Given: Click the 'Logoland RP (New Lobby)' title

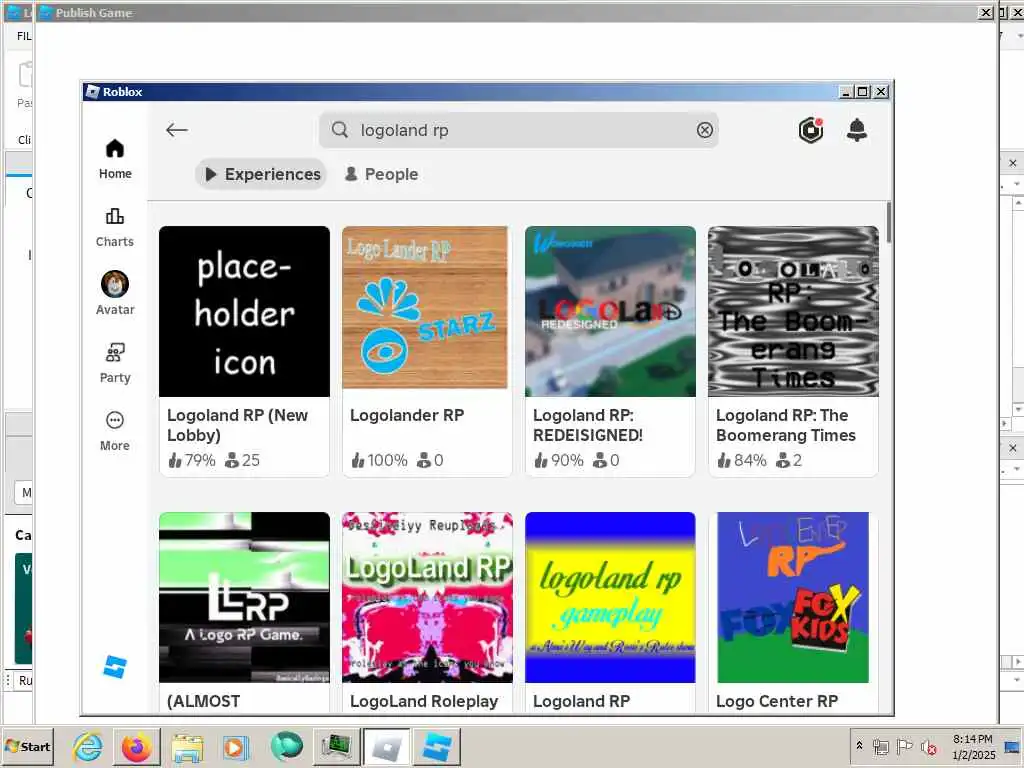Looking at the screenshot, I should click(238, 425).
